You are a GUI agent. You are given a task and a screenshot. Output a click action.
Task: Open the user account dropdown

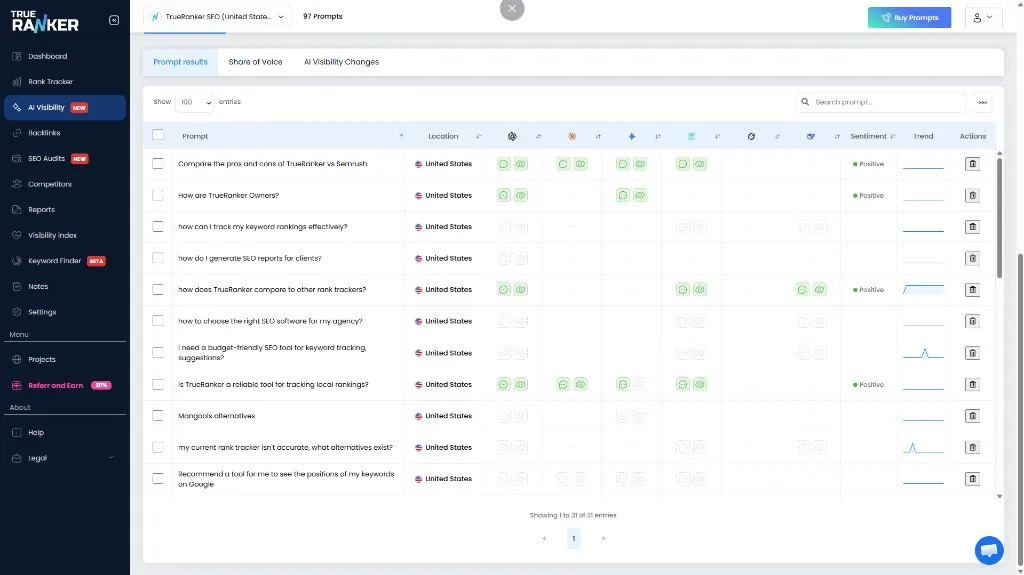click(x=983, y=18)
